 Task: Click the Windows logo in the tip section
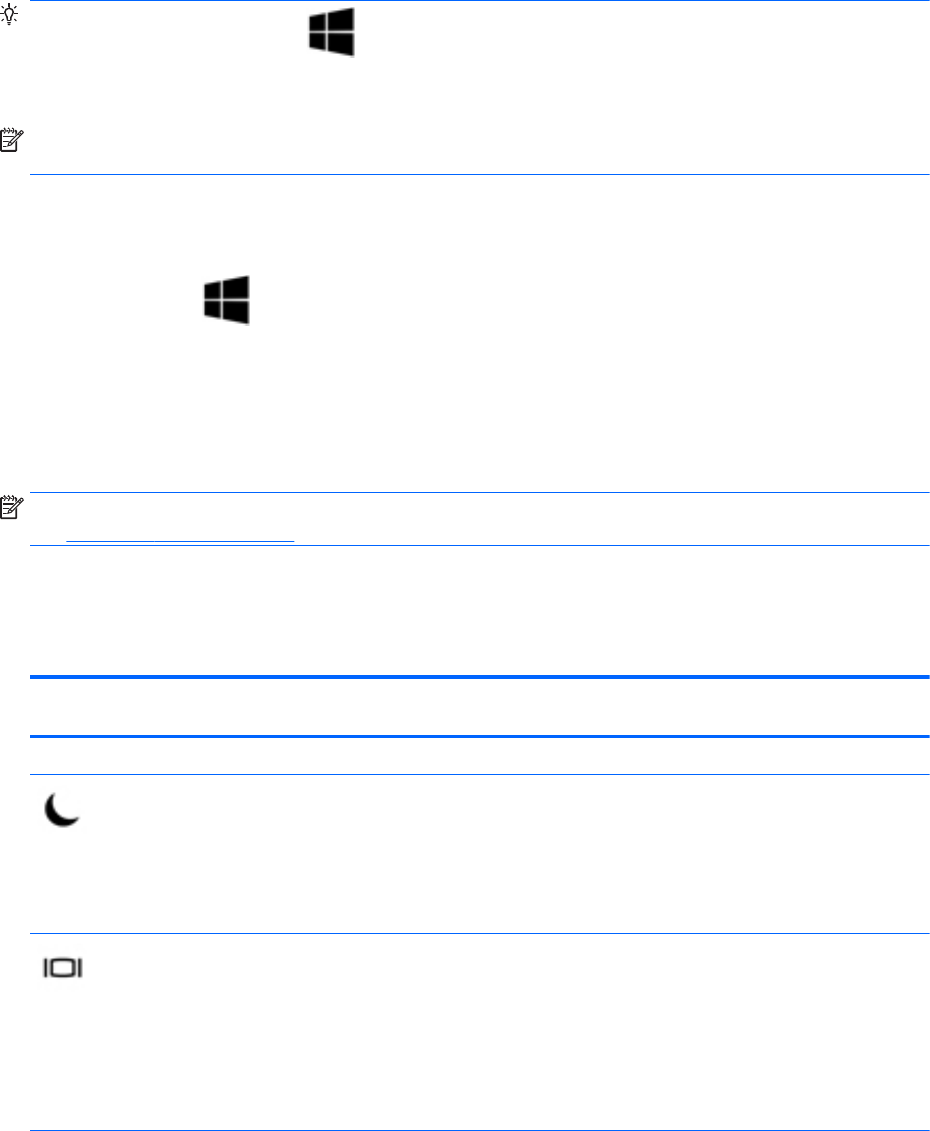(x=331, y=32)
